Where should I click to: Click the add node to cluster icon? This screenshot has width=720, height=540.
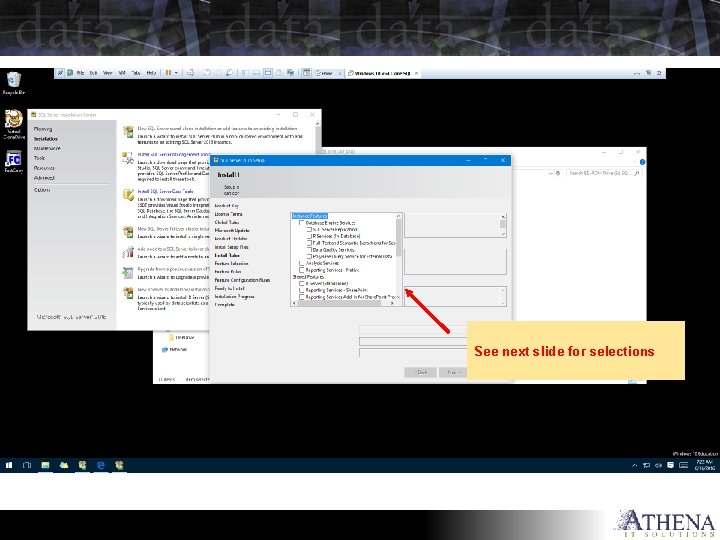pyautogui.click(x=128, y=252)
